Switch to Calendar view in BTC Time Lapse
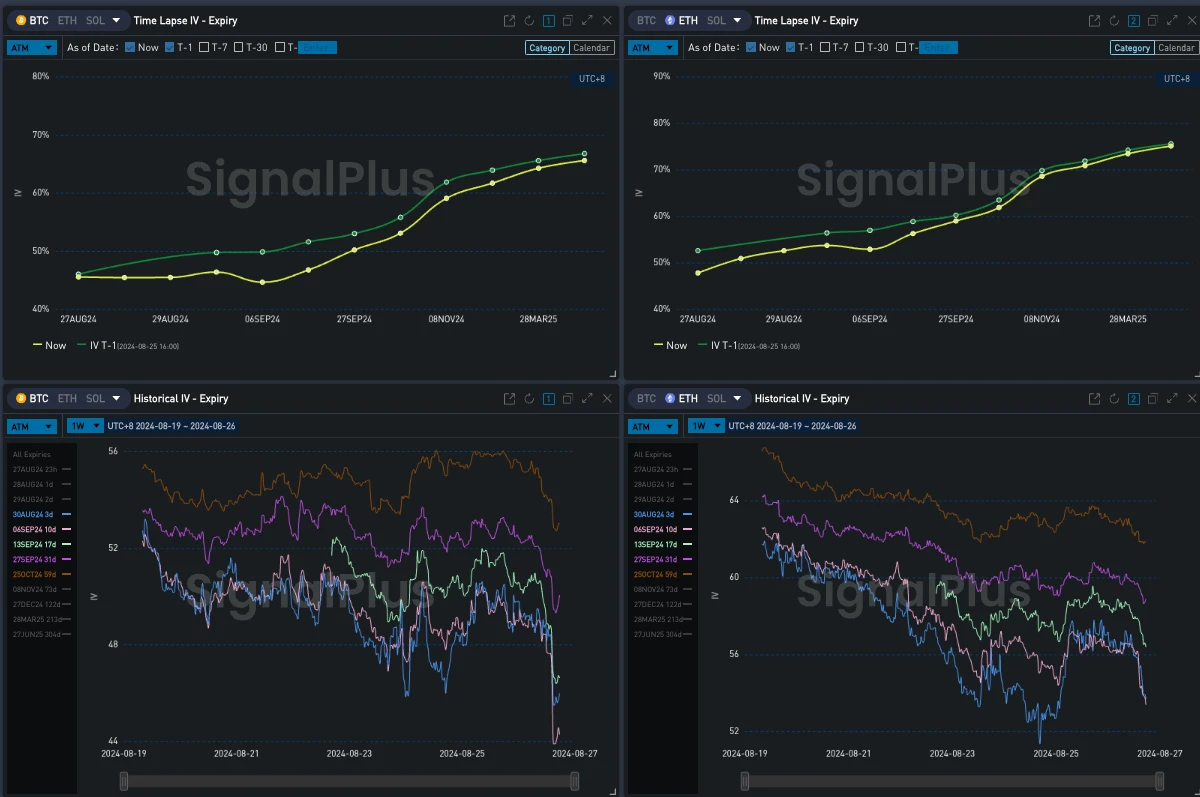 pyautogui.click(x=591, y=48)
